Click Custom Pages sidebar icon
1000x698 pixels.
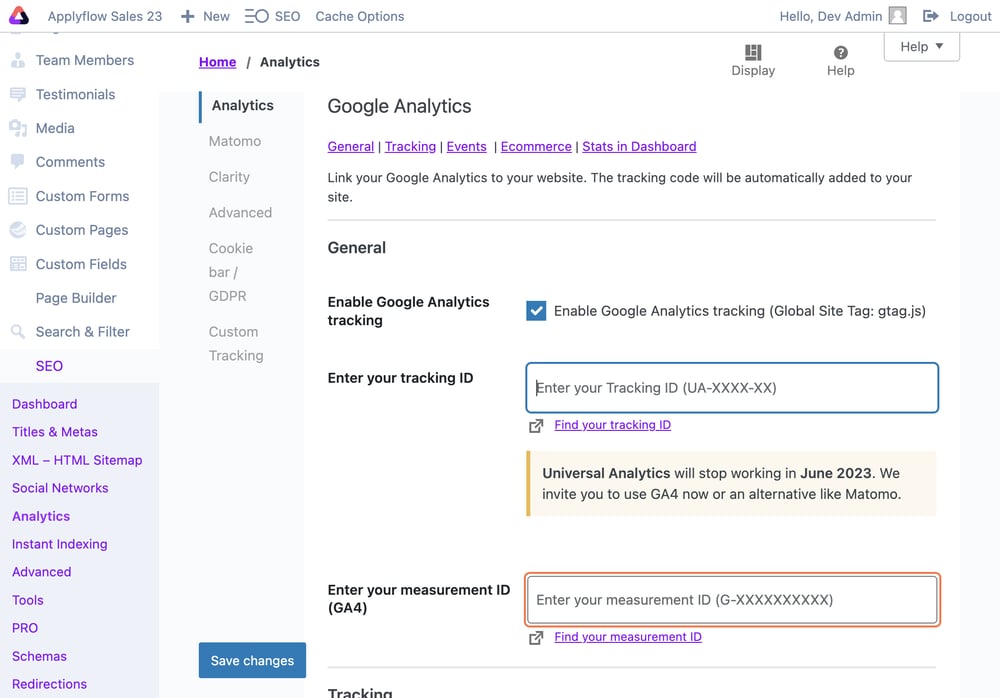coord(18,230)
